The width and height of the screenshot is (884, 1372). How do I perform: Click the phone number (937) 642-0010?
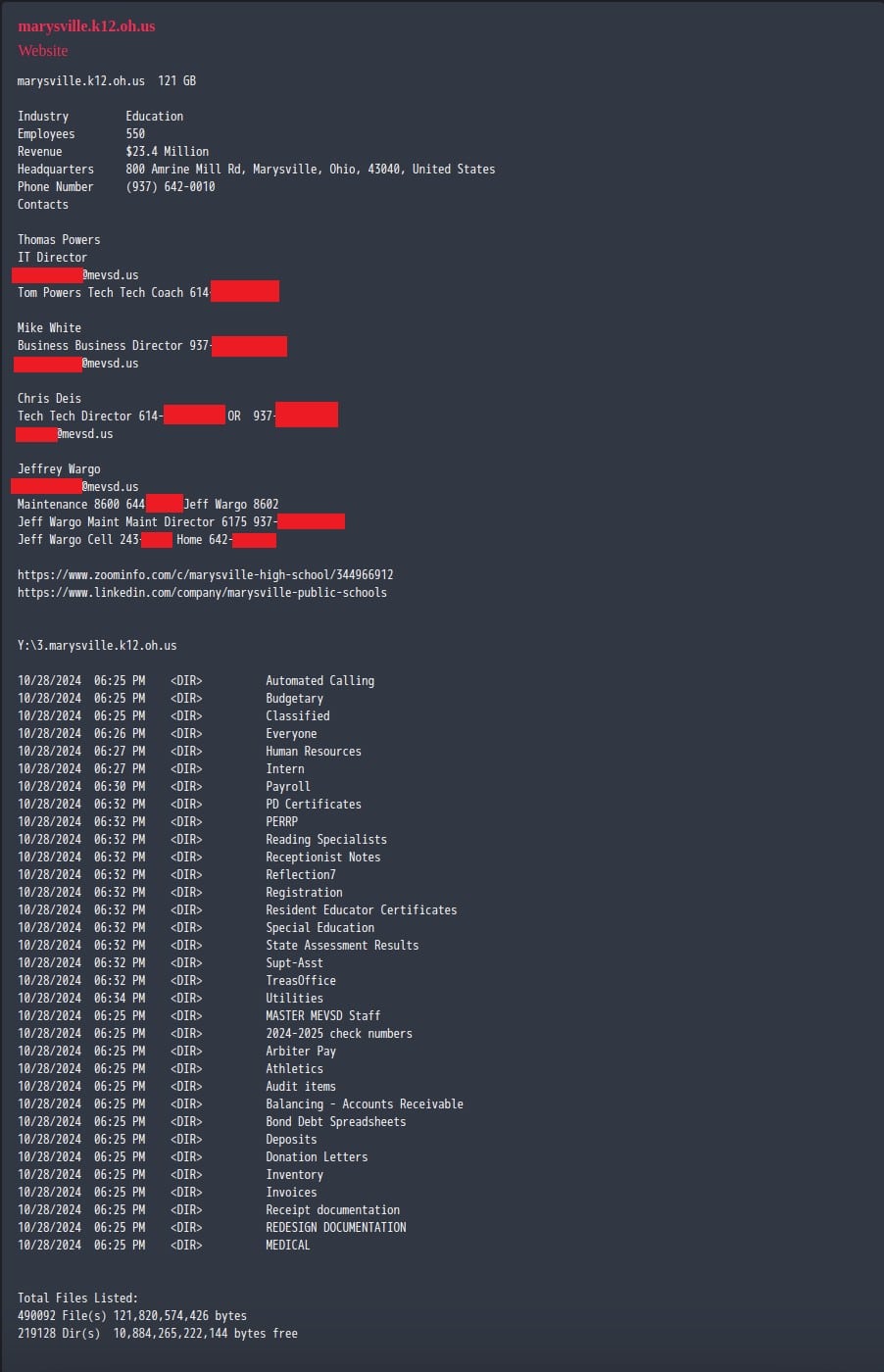click(171, 187)
